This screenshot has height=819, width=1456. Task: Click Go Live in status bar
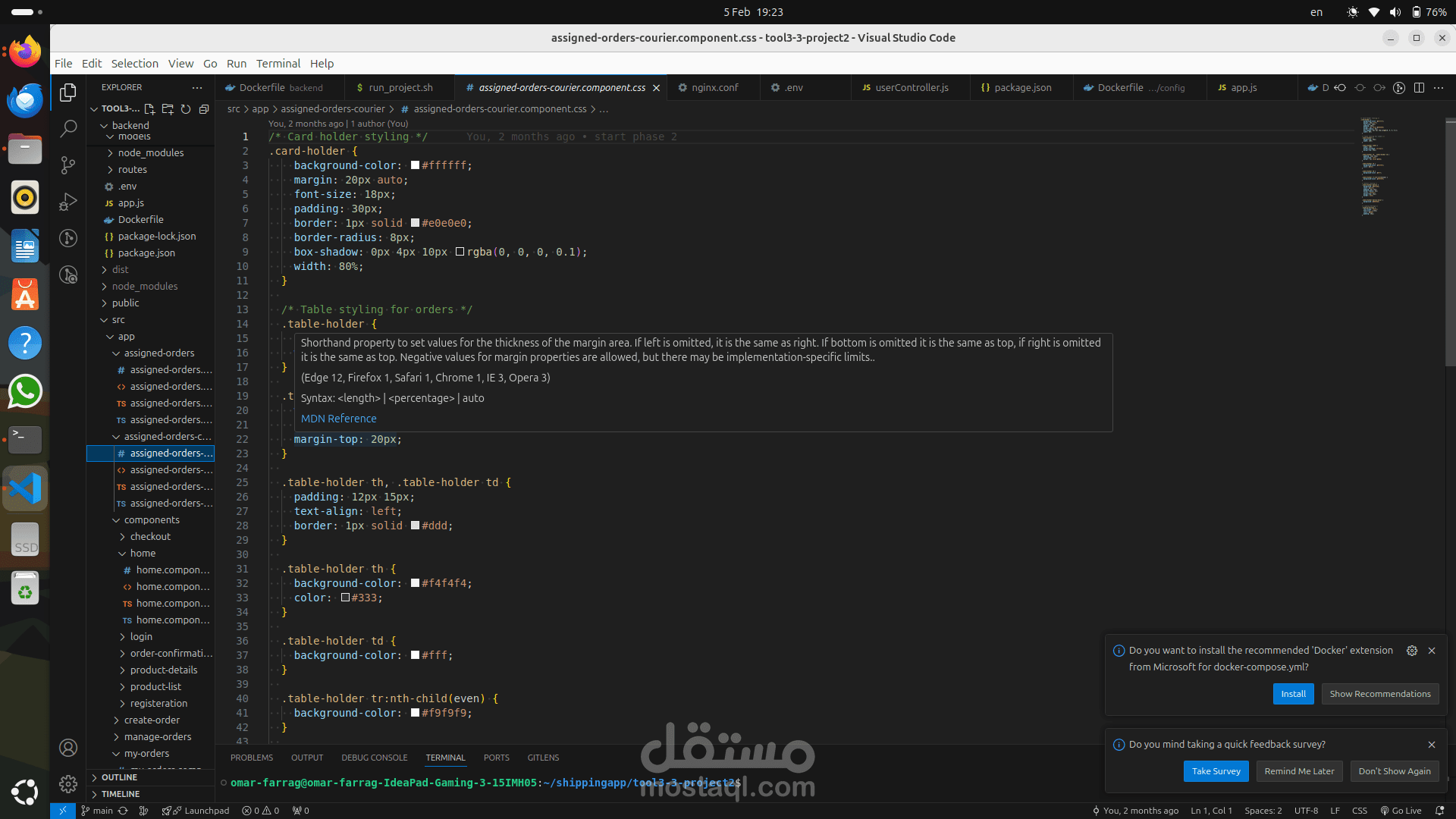tap(1401, 811)
